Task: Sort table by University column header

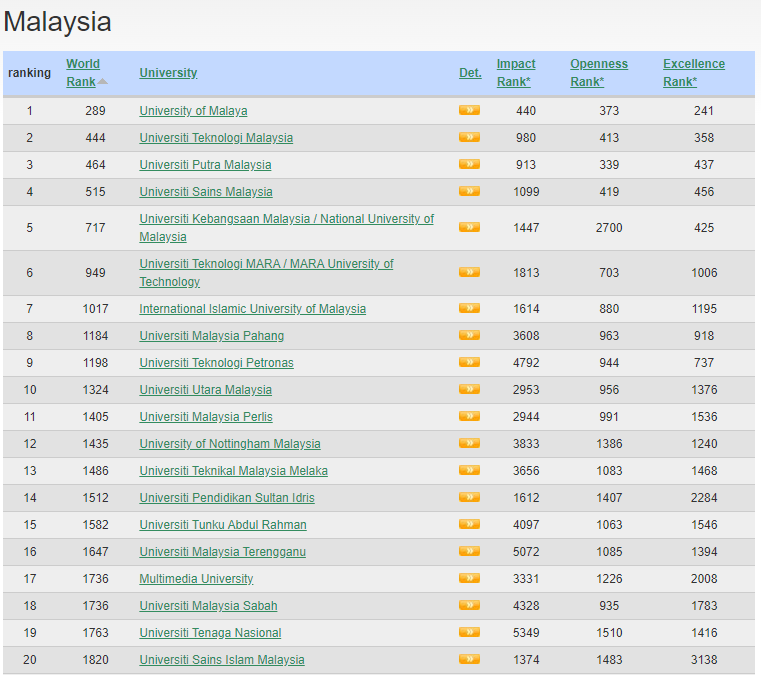Action: (168, 73)
